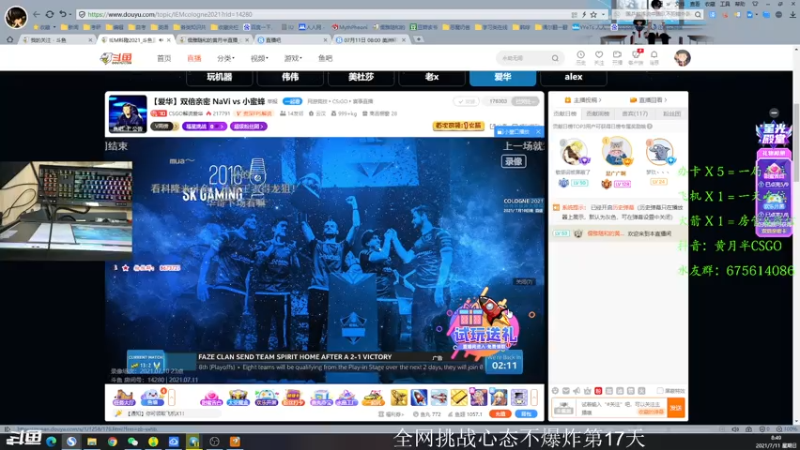Click the orange 发送 send button
Image resolution: width=800 pixels, height=450 pixels.
click(676, 408)
